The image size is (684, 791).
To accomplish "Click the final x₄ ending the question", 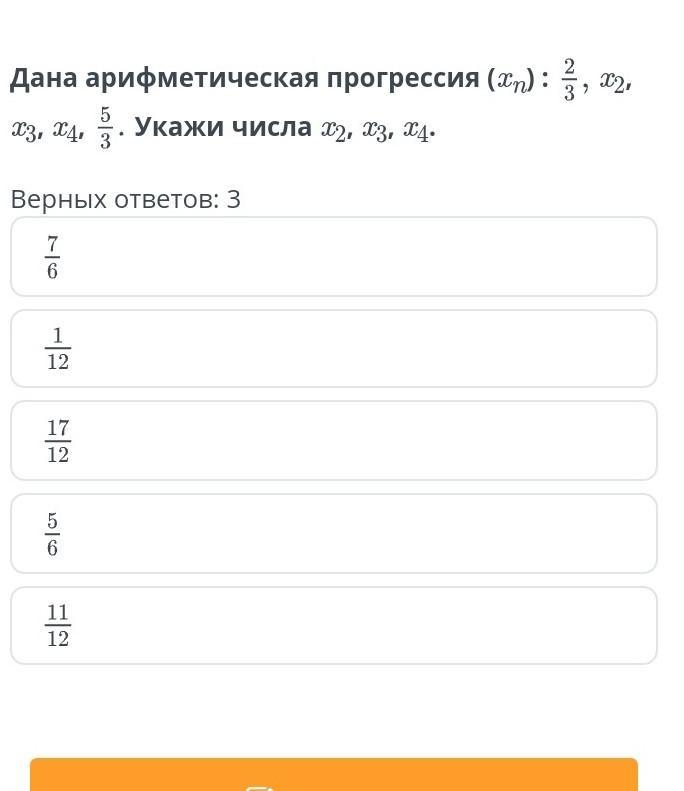I will pyautogui.click(x=417, y=132).
